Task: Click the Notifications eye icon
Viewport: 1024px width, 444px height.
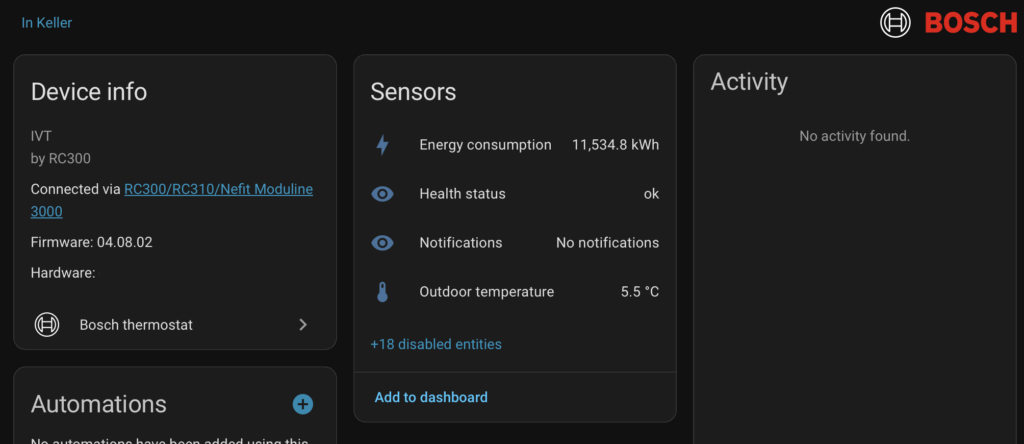Action: point(382,243)
